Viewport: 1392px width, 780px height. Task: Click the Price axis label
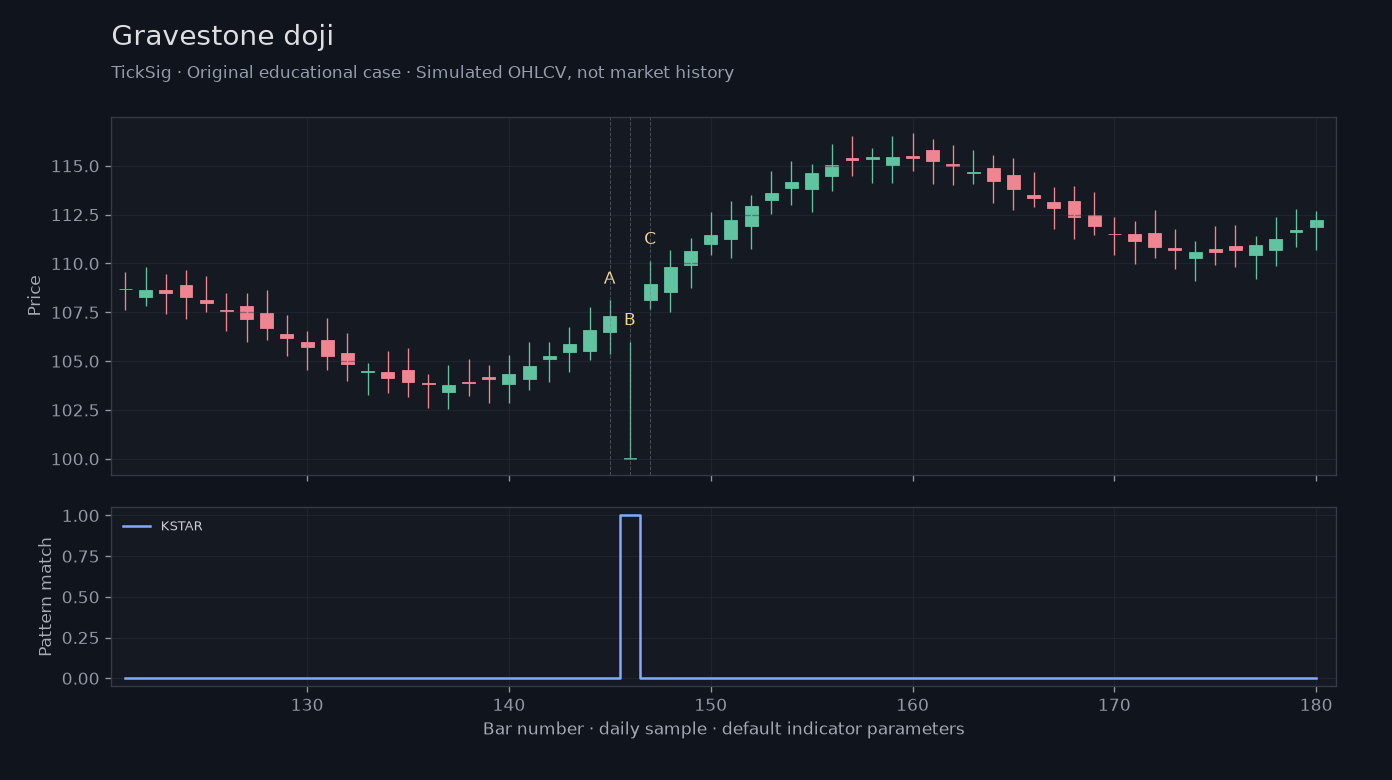point(35,296)
